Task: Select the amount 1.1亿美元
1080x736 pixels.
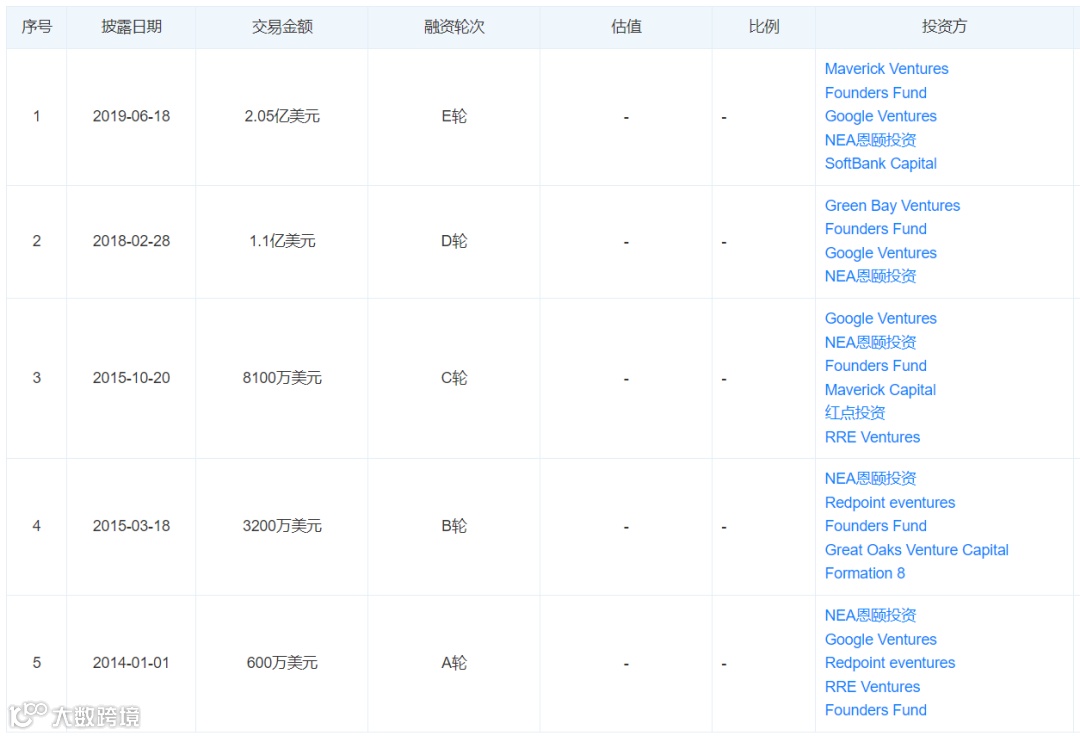Action: pos(282,241)
